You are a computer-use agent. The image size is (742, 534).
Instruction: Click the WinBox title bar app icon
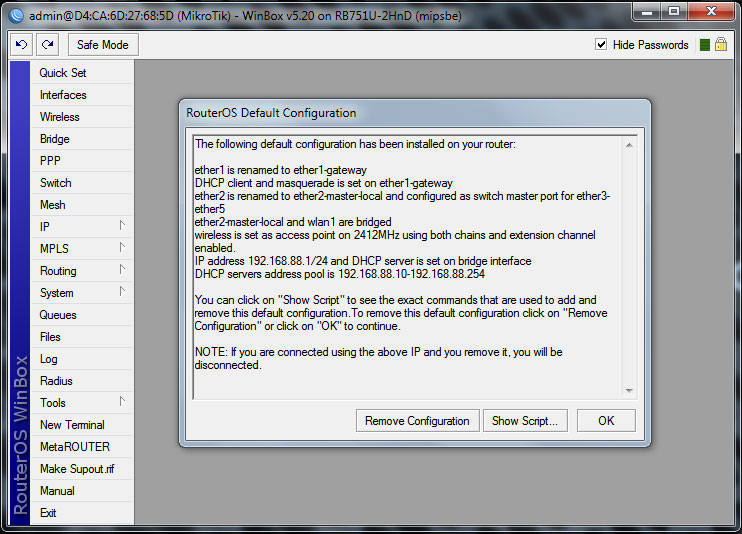click(14, 12)
